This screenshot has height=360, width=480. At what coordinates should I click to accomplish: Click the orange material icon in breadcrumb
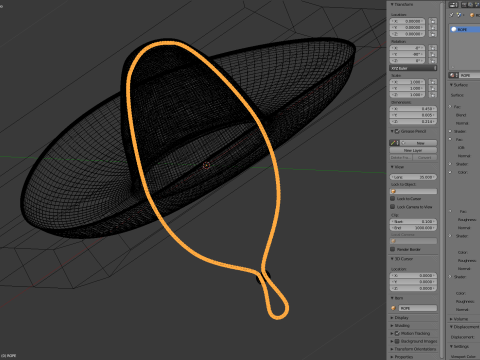[x=472, y=15]
